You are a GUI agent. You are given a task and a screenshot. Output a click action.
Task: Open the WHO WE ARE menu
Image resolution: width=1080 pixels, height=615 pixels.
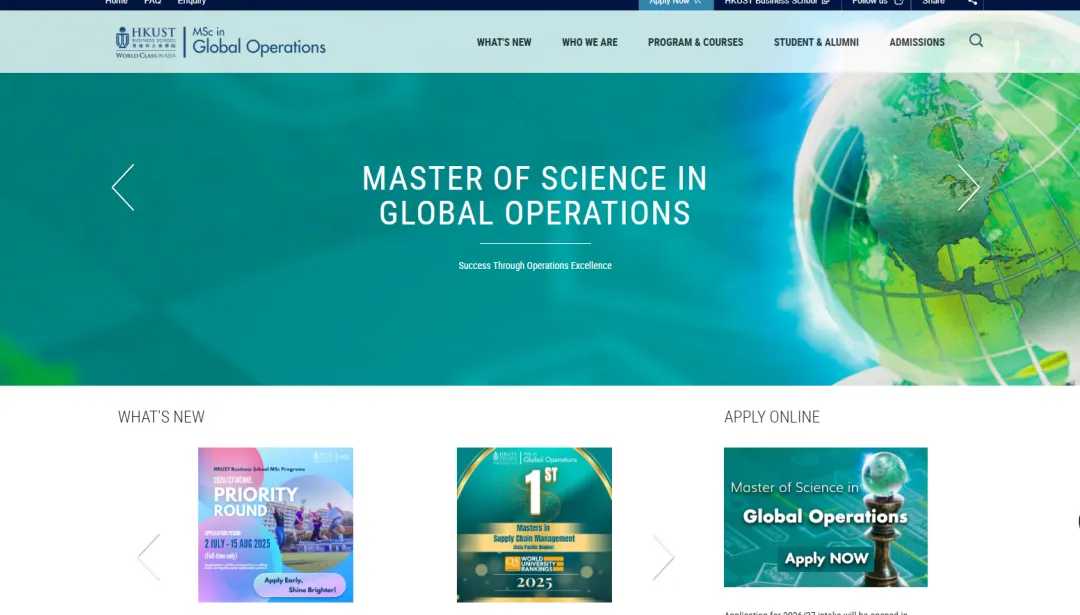[589, 42]
